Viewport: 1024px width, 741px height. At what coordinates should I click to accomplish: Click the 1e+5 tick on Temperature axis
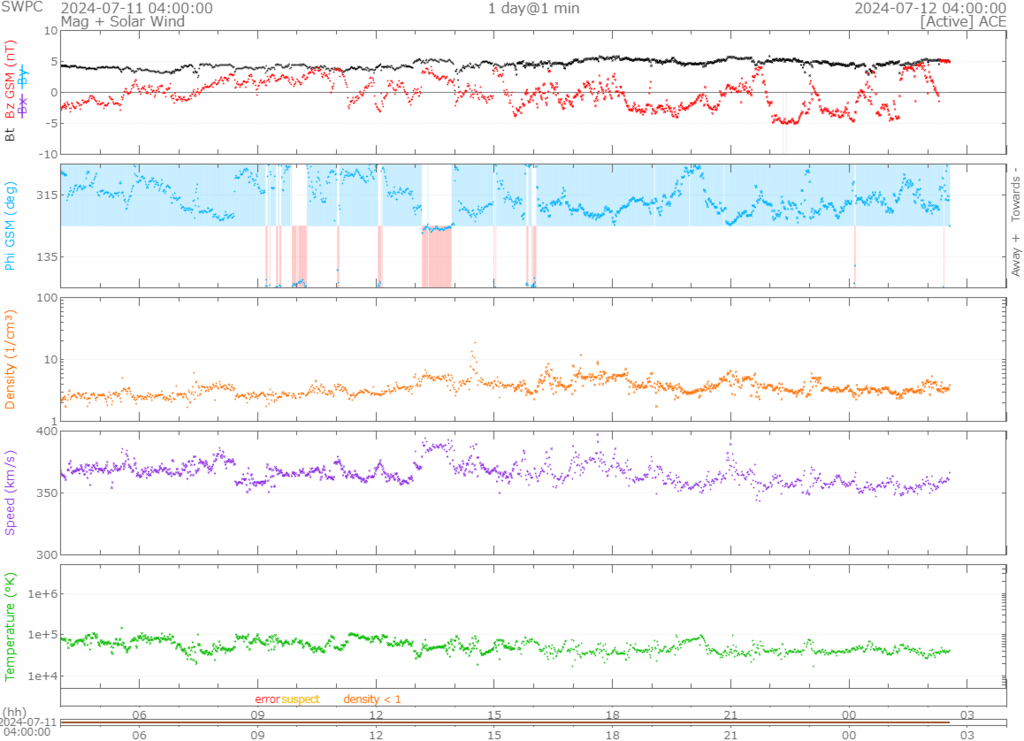click(x=42, y=635)
